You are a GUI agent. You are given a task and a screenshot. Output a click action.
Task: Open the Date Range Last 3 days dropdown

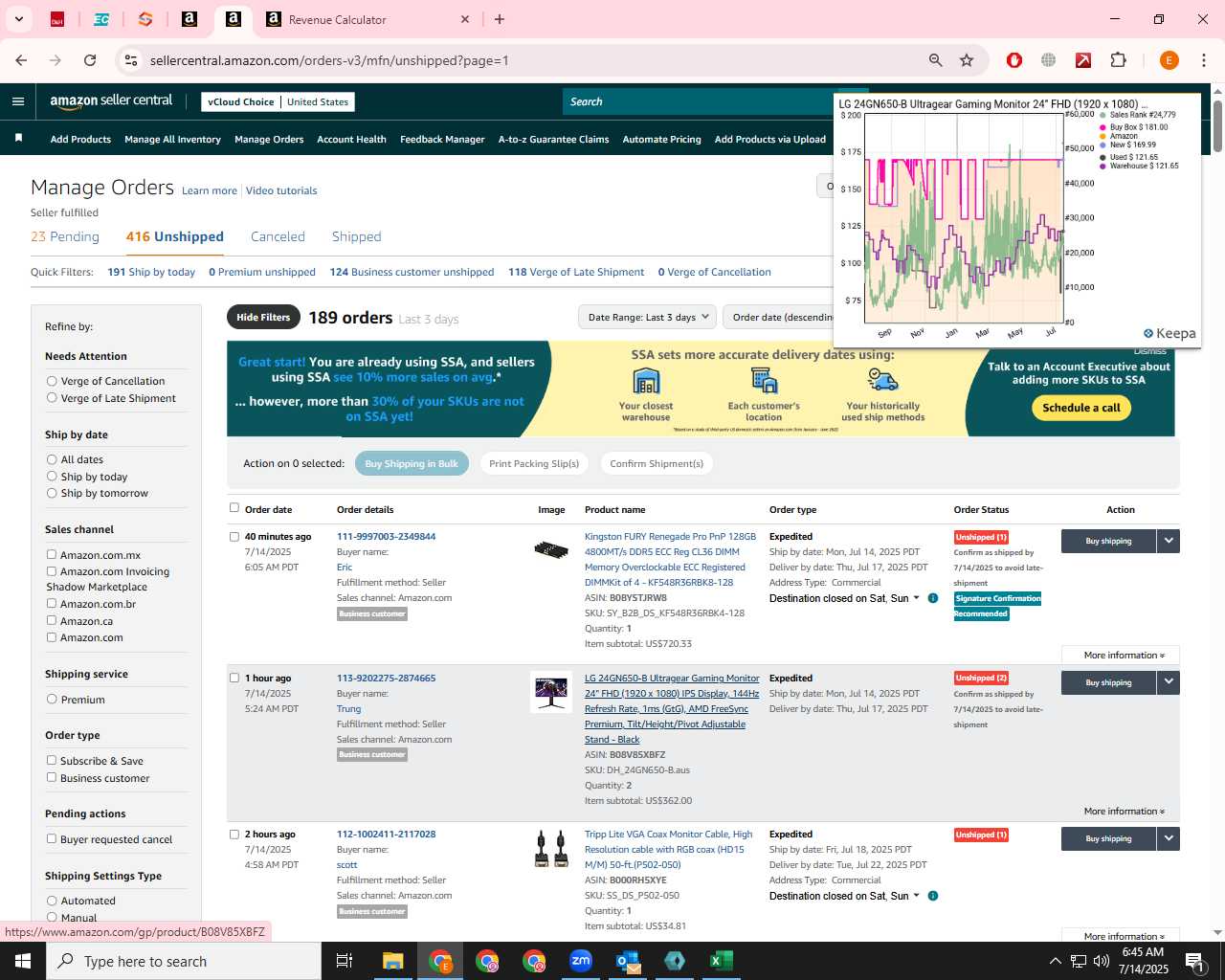point(648,317)
